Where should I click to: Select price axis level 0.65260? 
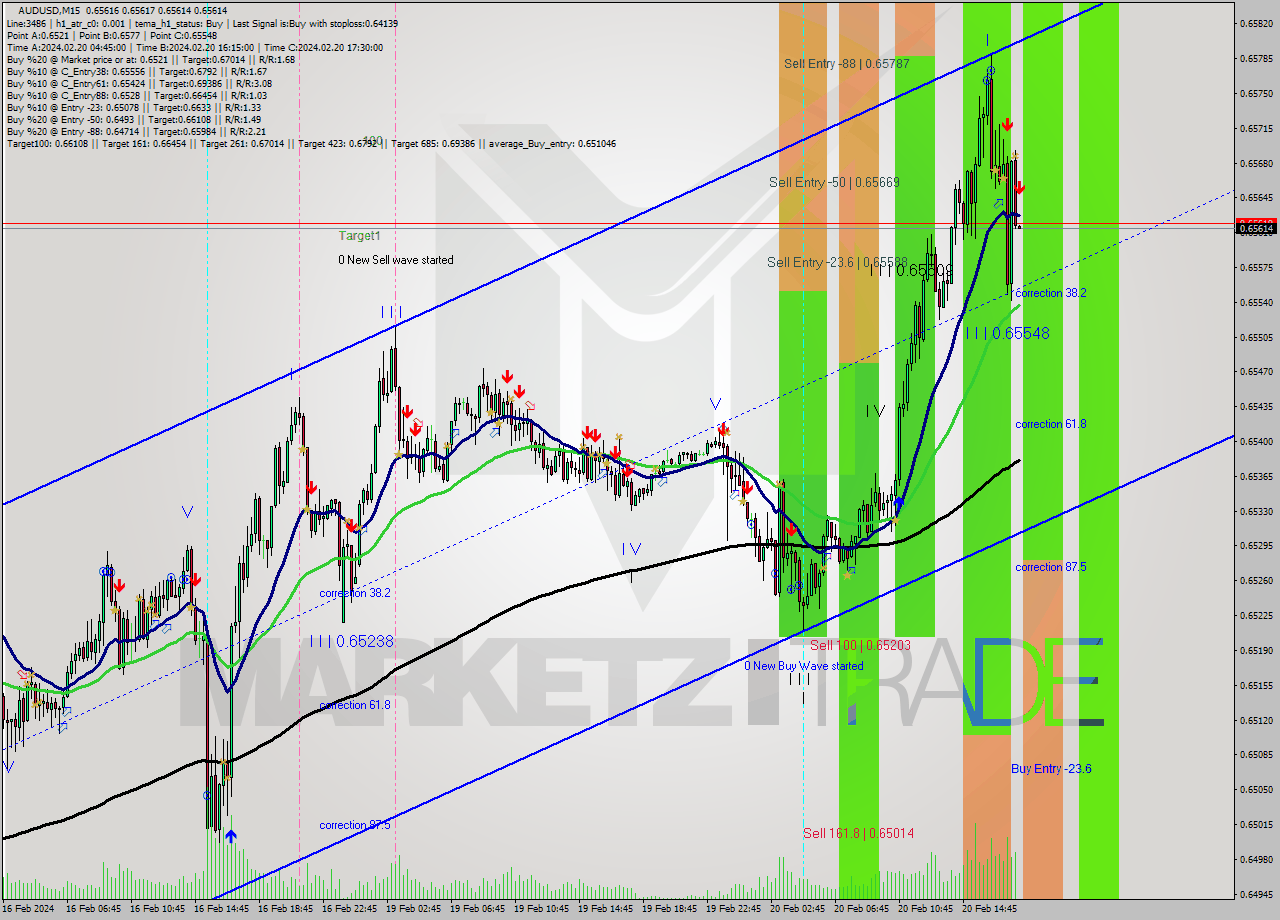[1256, 580]
